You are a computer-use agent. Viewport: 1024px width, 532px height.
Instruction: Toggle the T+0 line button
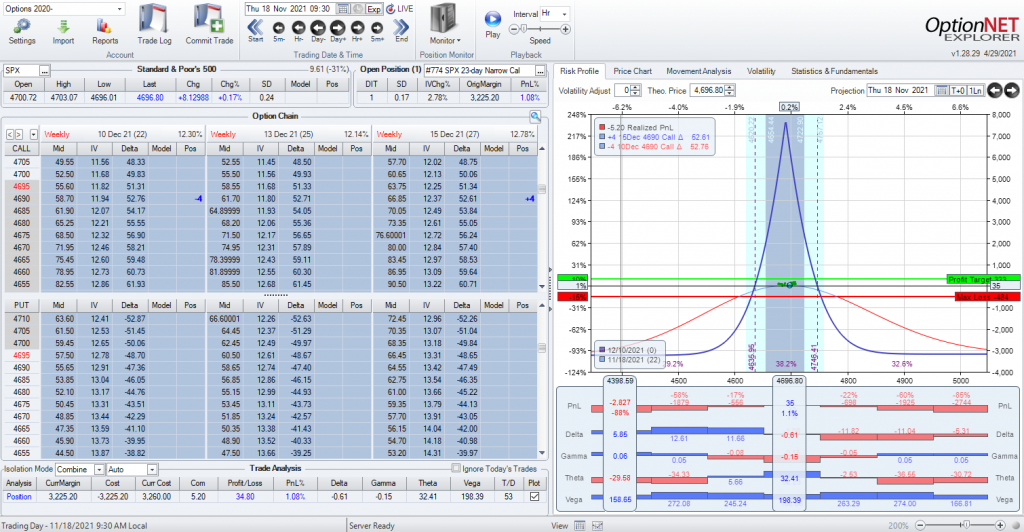tap(957, 90)
